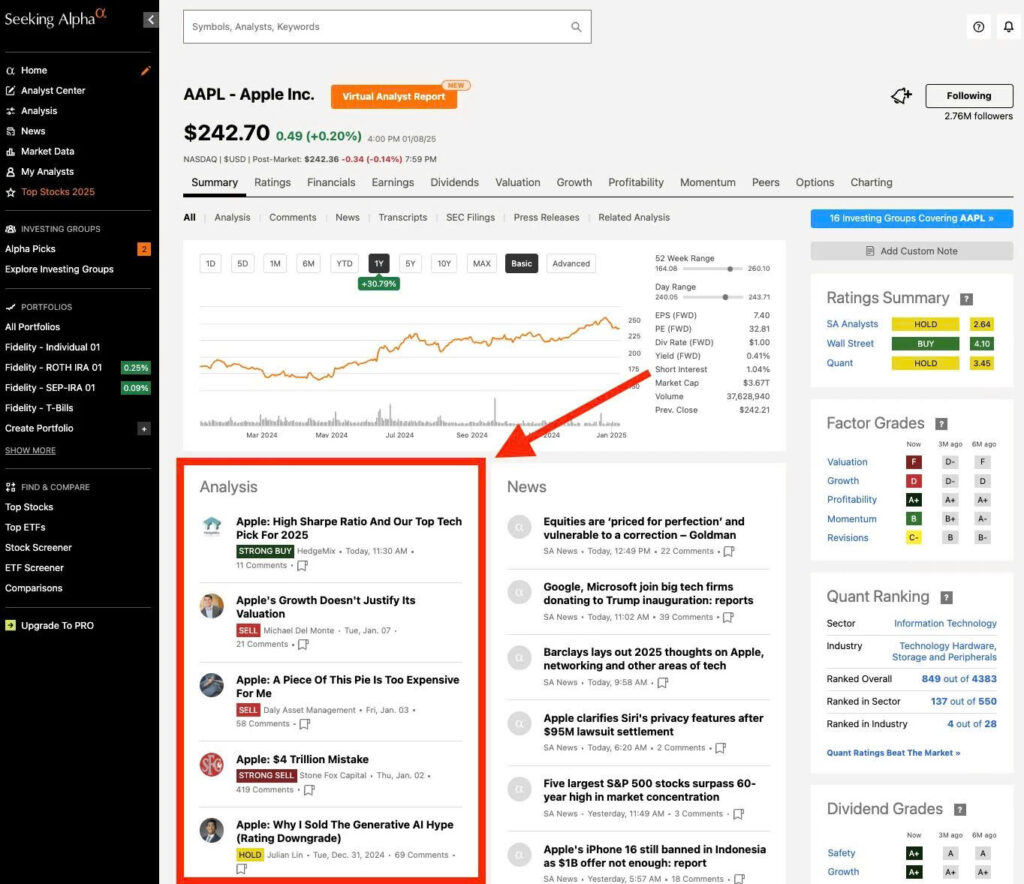Click the AAPL price line chart

411,349
